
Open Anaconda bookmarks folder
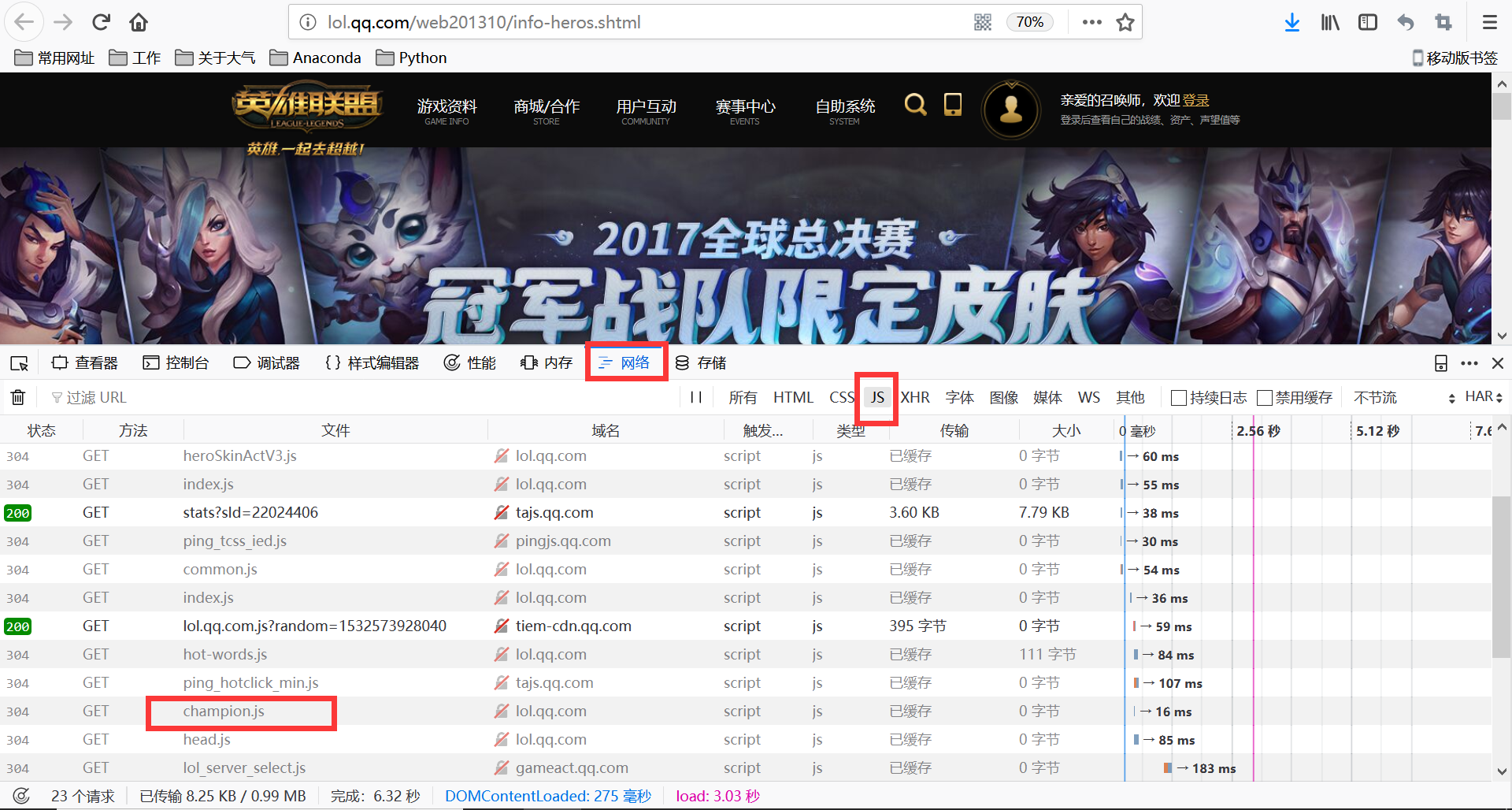[x=315, y=58]
